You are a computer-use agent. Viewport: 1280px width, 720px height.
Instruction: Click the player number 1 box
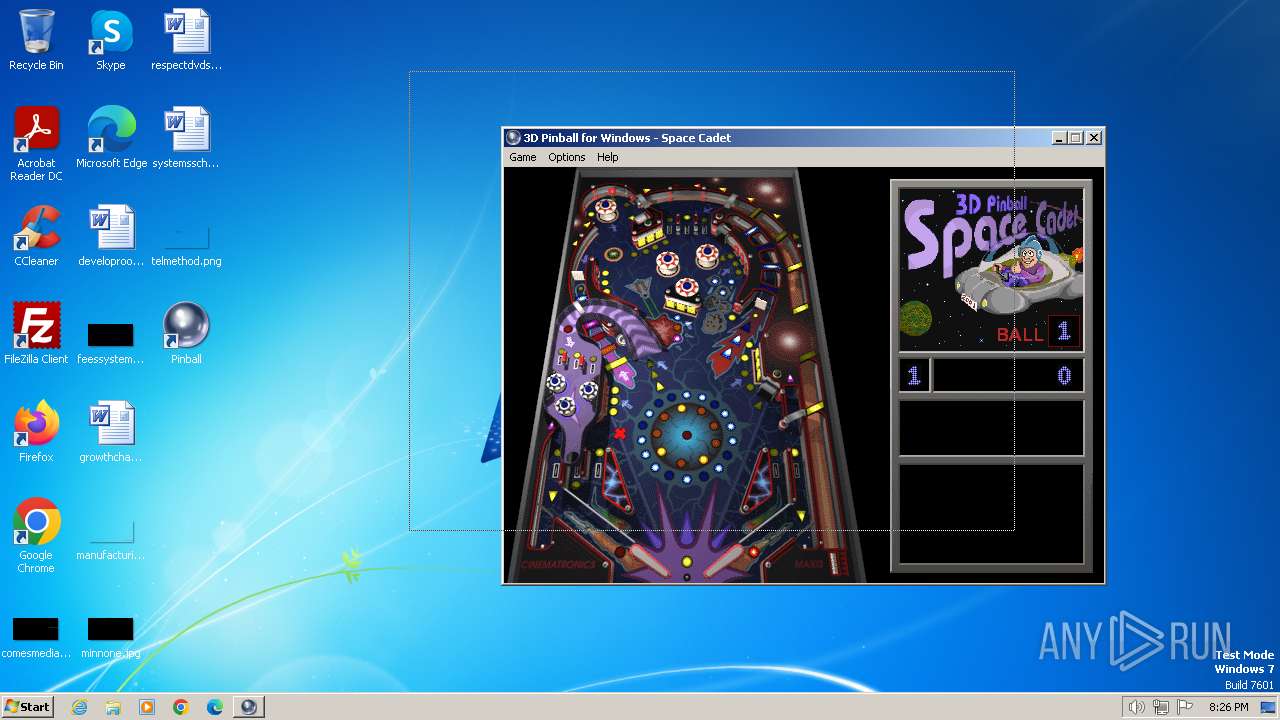coord(914,376)
